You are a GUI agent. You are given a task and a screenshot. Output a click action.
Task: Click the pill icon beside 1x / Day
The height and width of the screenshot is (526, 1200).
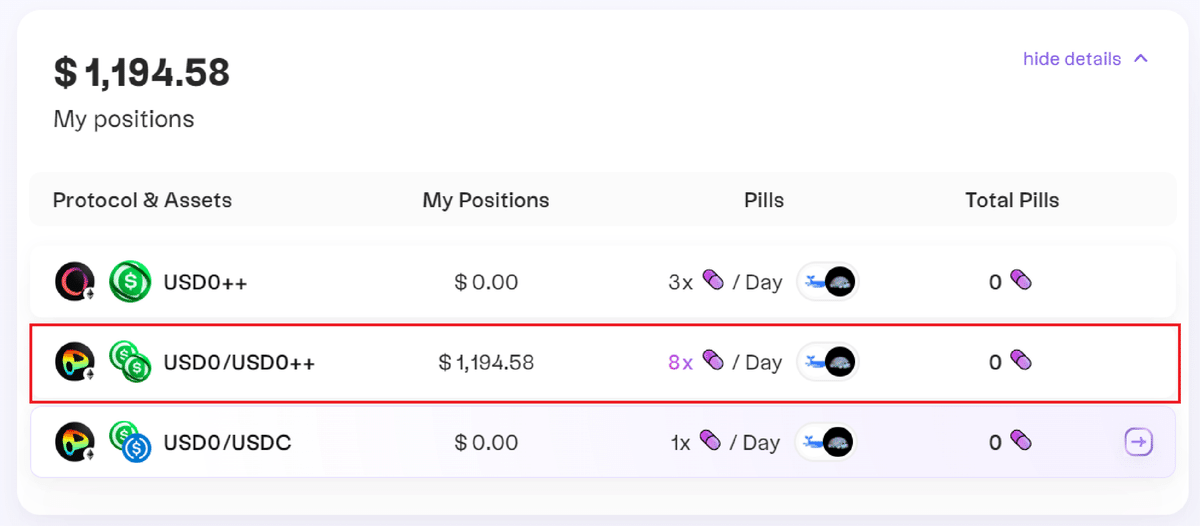click(x=711, y=441)
